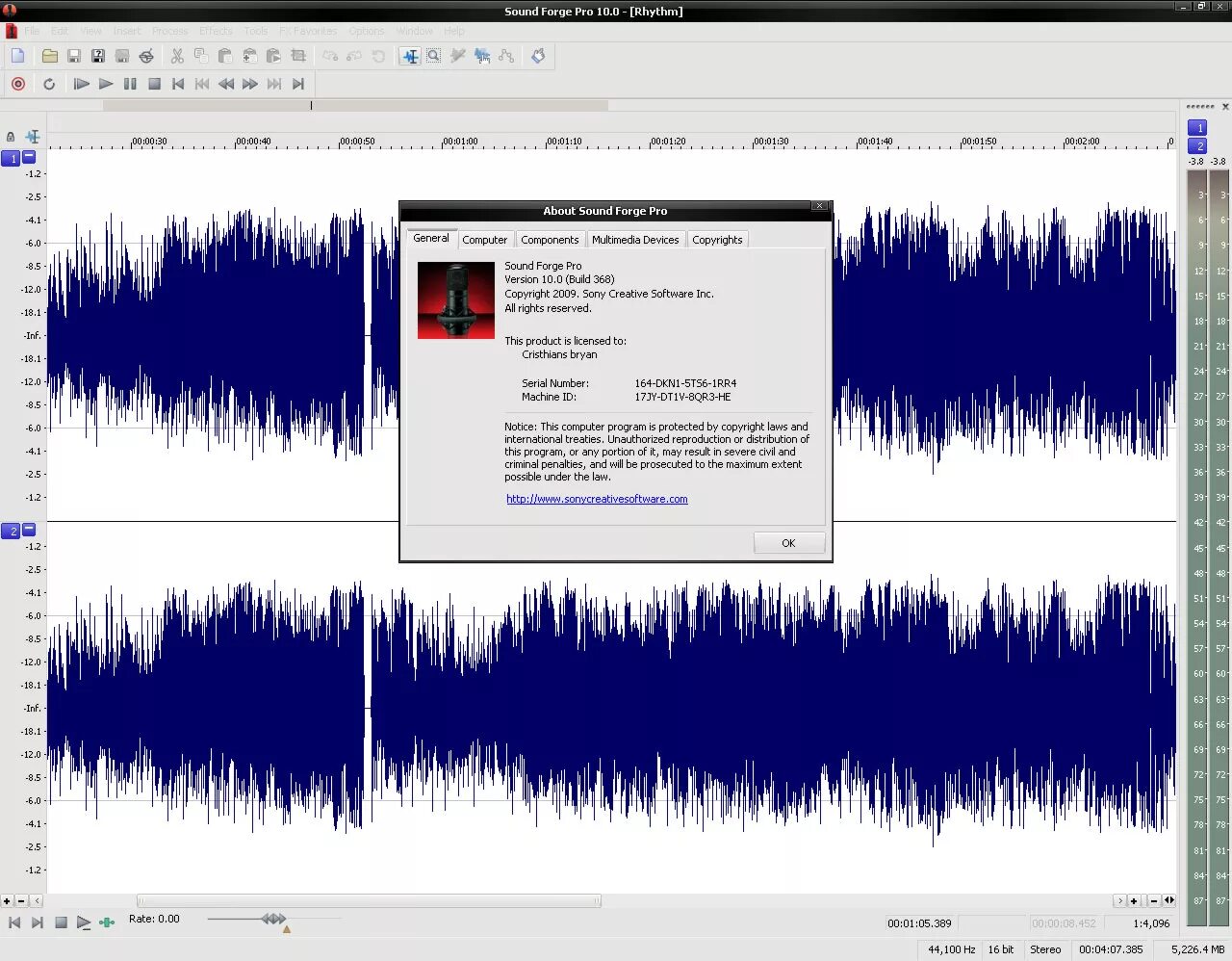Click the 00:01:00 time ruler mark
Screen dimensions: 1232x961
[x=460, y=142]
